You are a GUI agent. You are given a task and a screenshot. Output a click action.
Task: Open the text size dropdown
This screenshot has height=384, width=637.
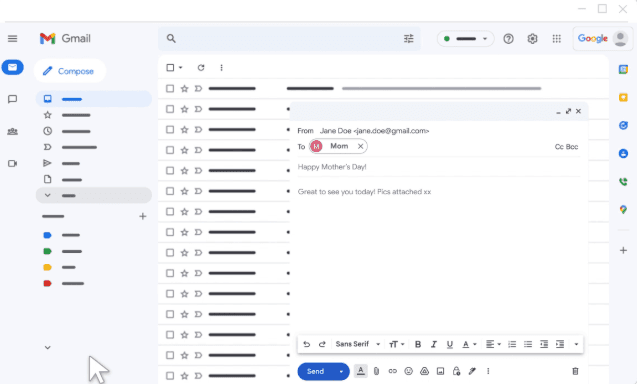[396, 344]
